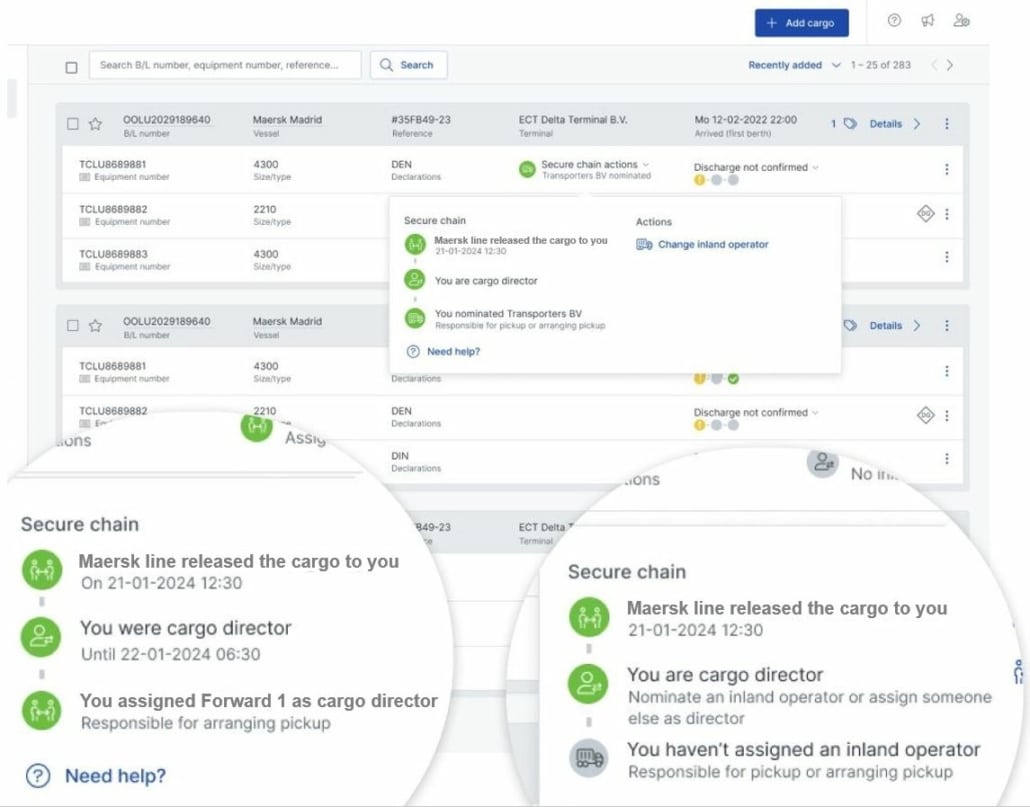Screen dimensions: 1030x807
Task: Click the help question mark icon in header
Action: pos(894,21)
